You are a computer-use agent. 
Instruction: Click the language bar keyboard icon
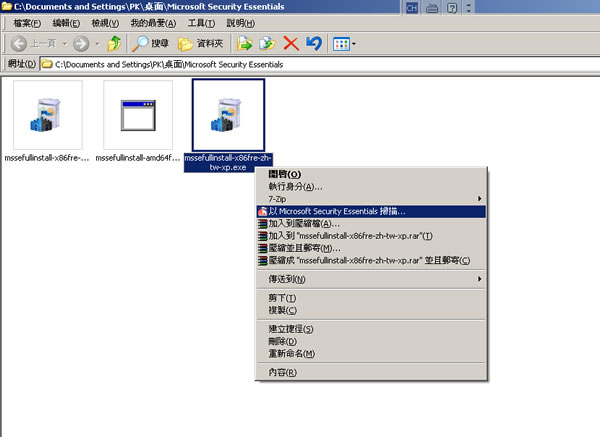coord(432,8)
